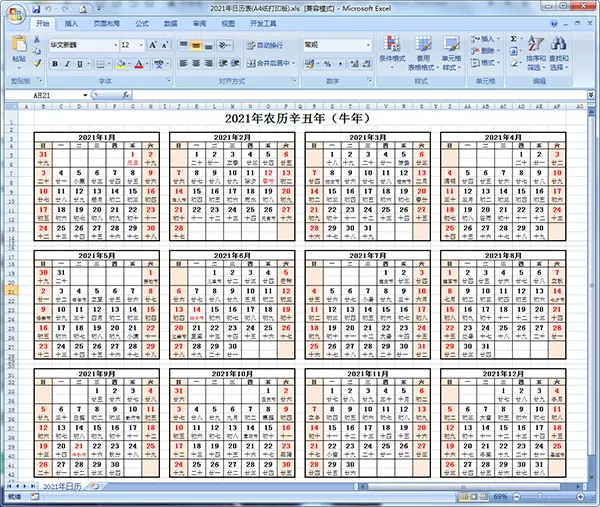Click the accounting number format icon
The image size is (600, 507).
[309, 64]
